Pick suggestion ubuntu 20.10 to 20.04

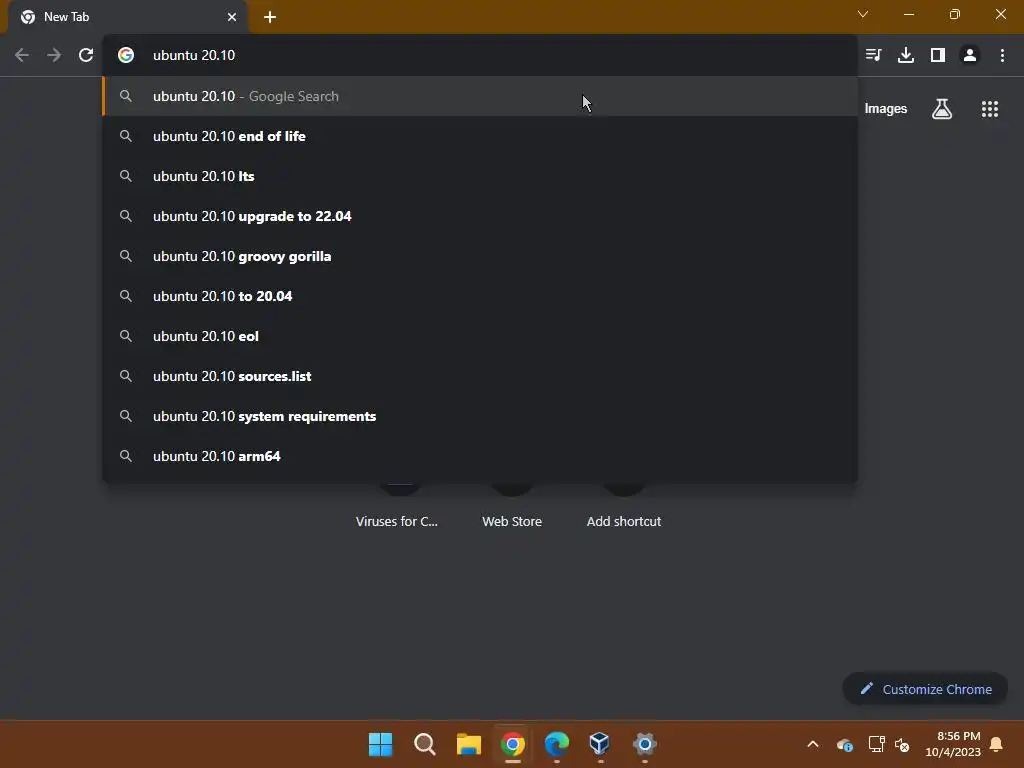click(x=480, y=296)
